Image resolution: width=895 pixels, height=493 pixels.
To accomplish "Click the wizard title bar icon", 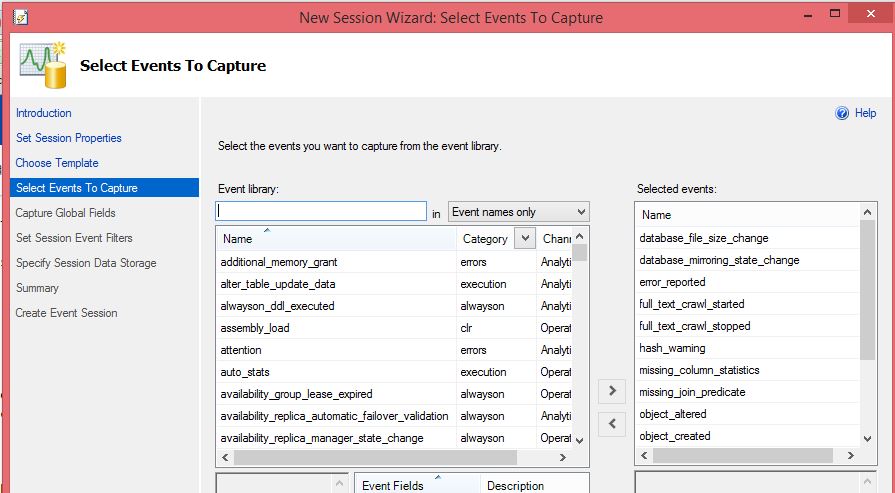I will [18, 18].
